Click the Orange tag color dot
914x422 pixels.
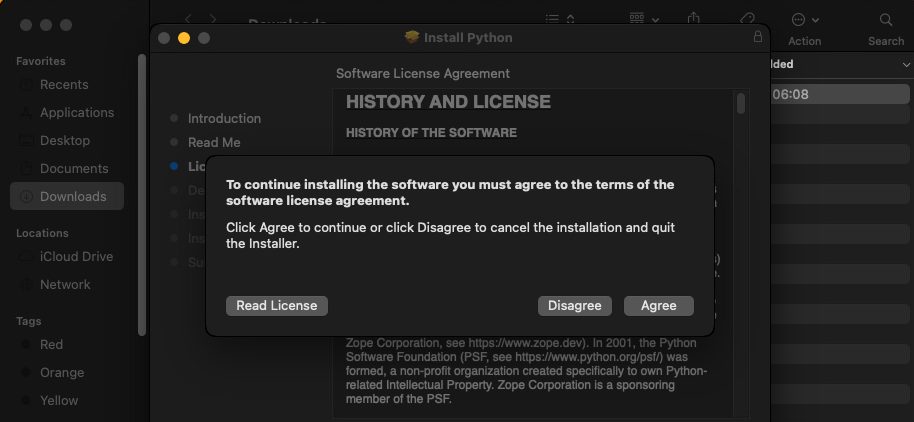26,372
